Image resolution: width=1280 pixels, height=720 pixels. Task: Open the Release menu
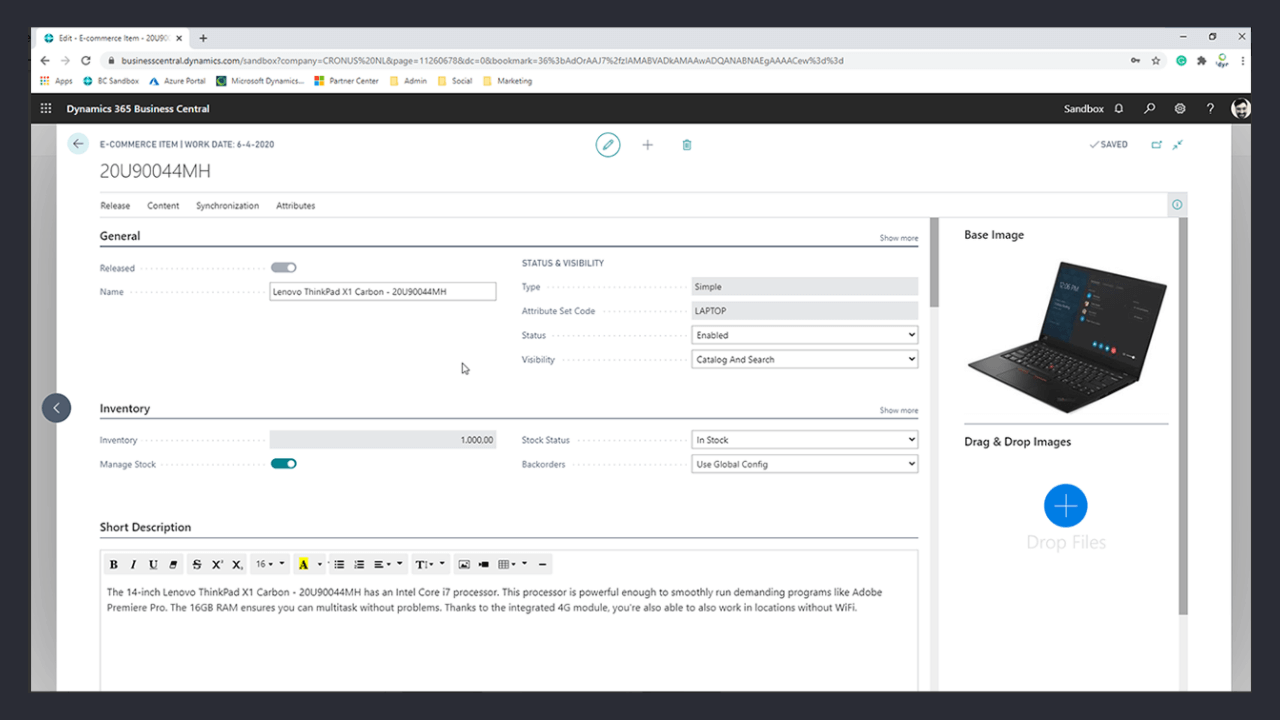pos(115,206)
